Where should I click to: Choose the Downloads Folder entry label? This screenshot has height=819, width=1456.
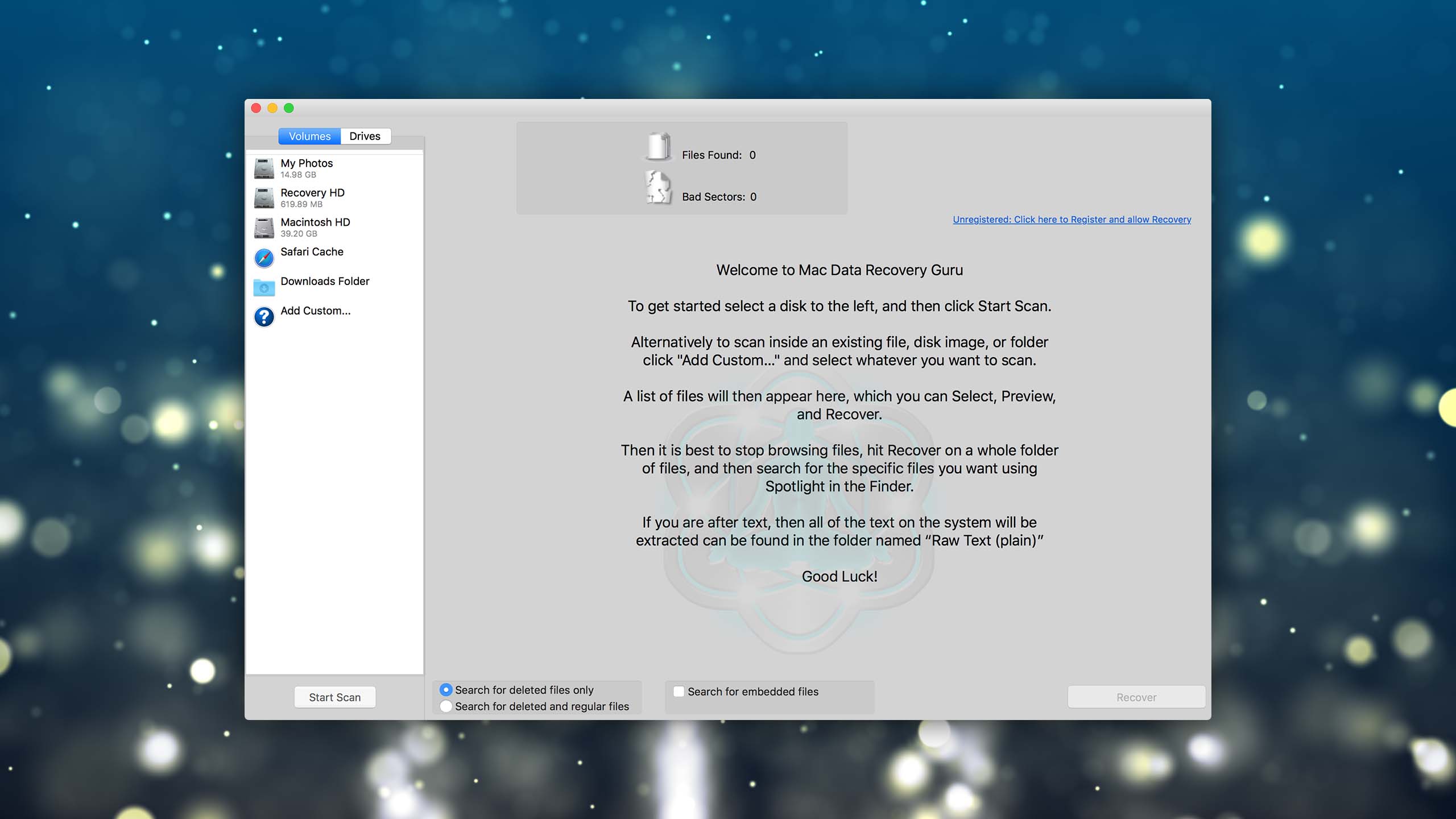(x=325, y=282)
